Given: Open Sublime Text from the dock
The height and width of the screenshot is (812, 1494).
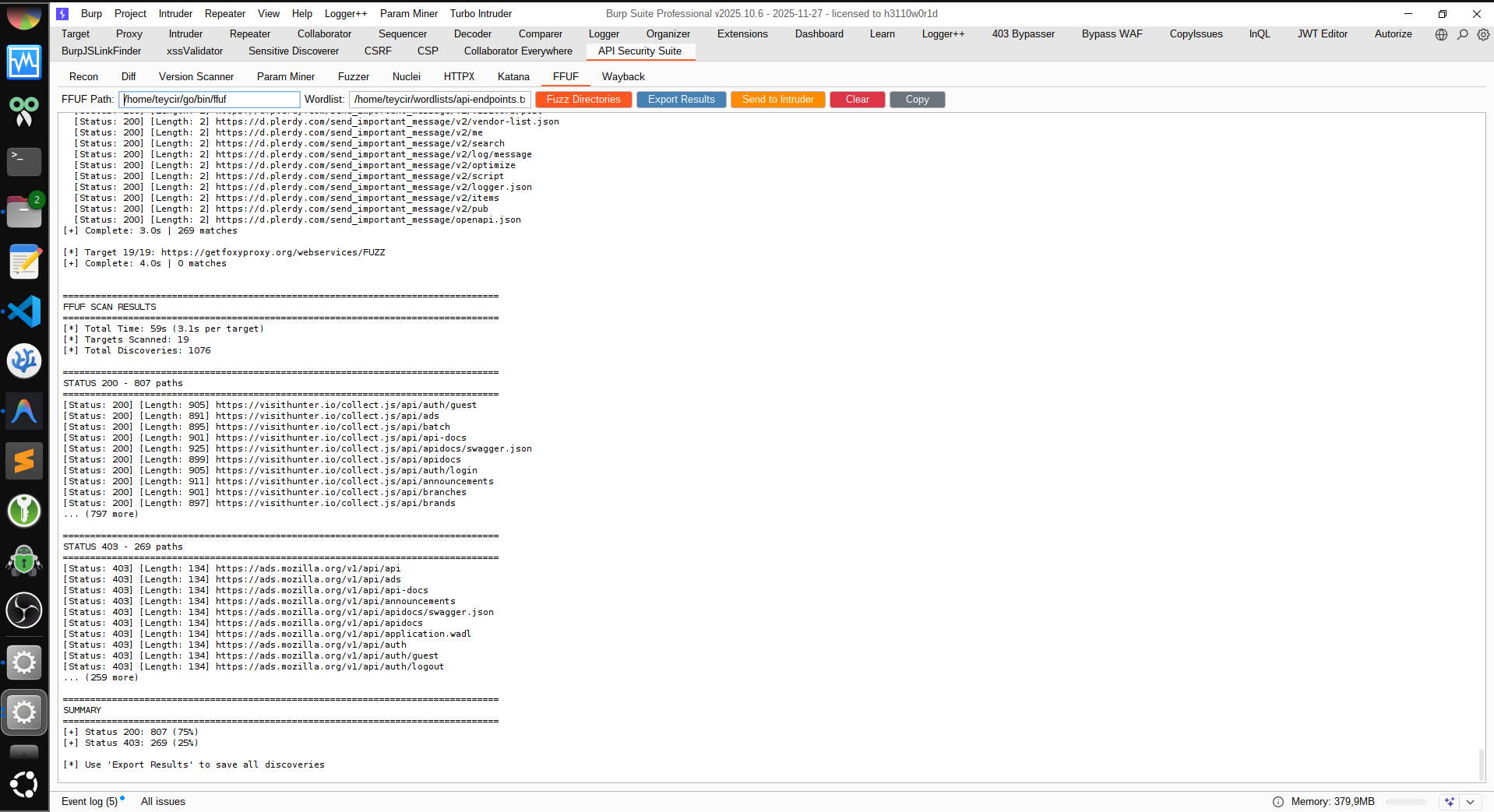Looking at the screenshot, I should 24,461.
